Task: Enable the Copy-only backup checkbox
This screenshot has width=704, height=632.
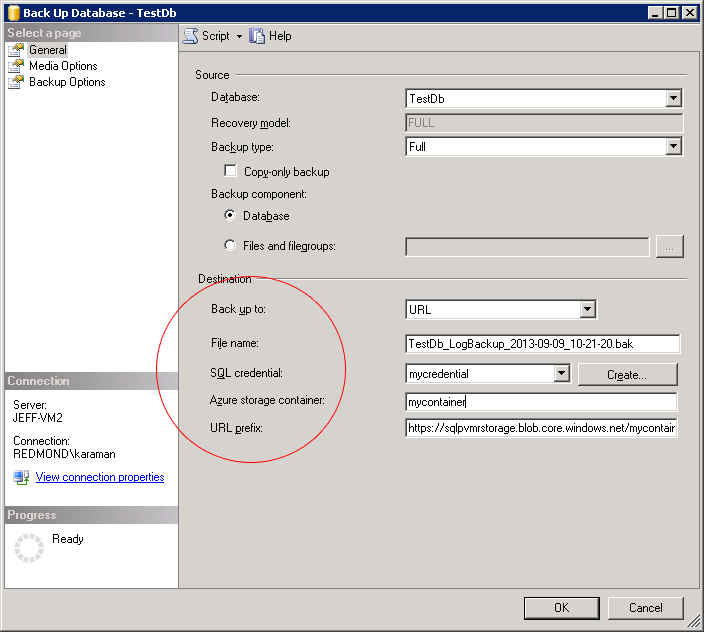Action: point(231,171)
